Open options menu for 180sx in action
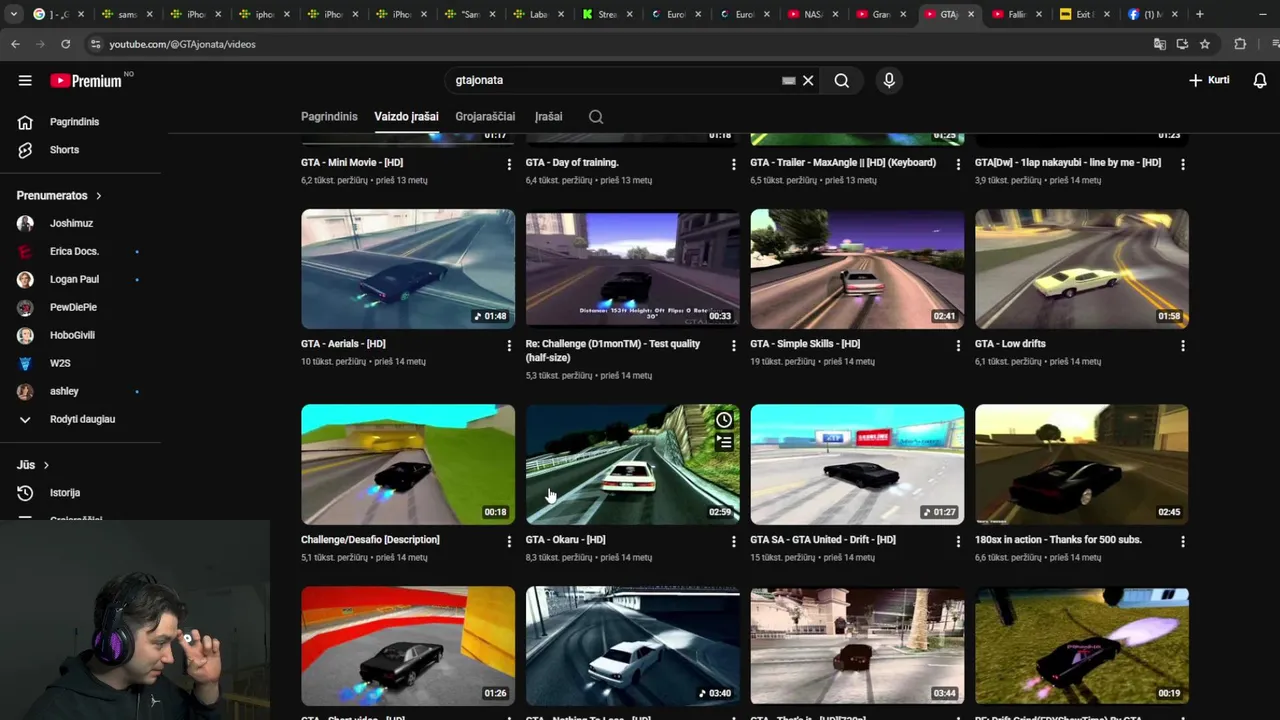The width and height of the screenshot is (1280, 720). coord(1183,541)
